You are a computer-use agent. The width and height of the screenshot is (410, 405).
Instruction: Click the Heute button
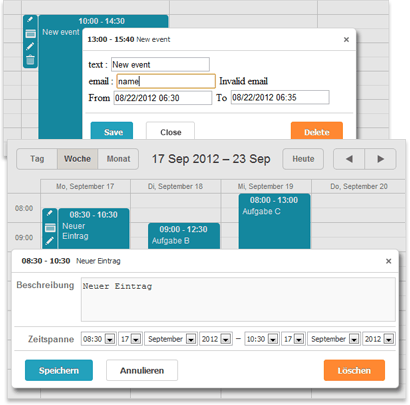pyautogui.click(x=303, y=159)
